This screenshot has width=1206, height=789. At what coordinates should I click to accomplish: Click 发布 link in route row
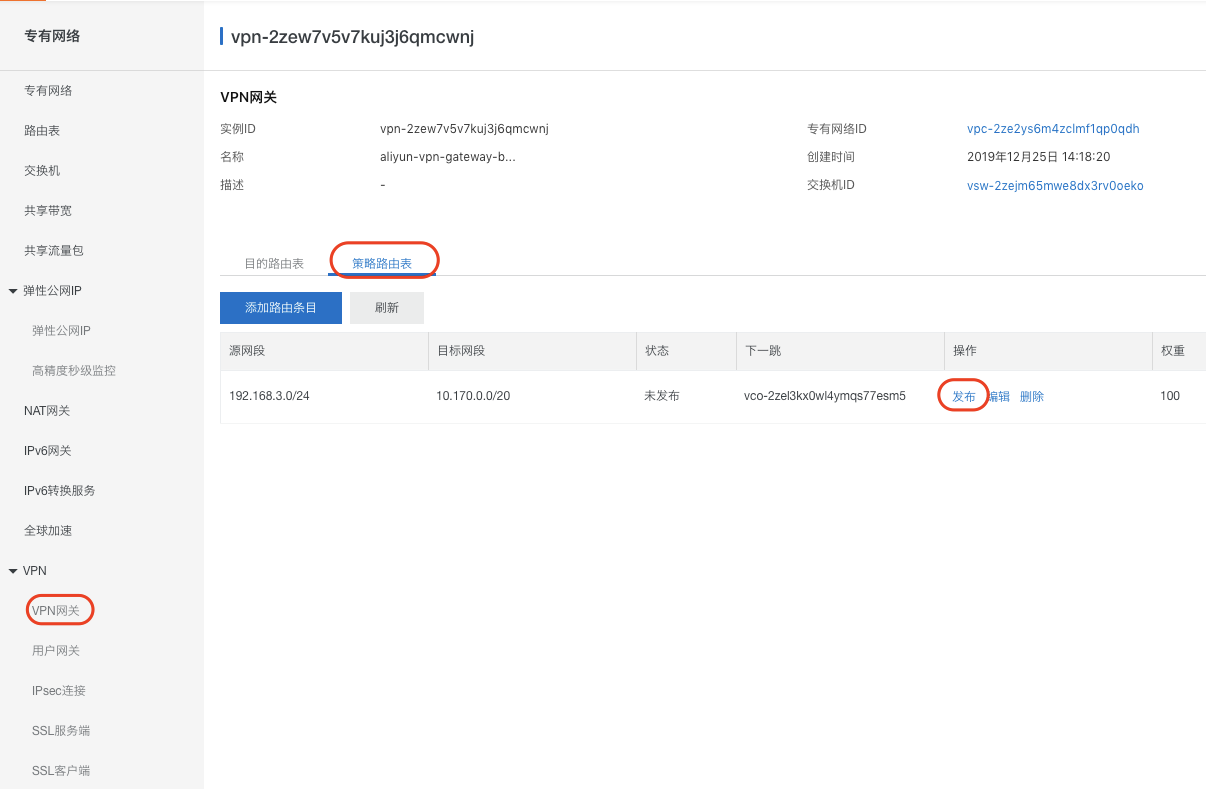pyautogui.click(x=964, y=397)
